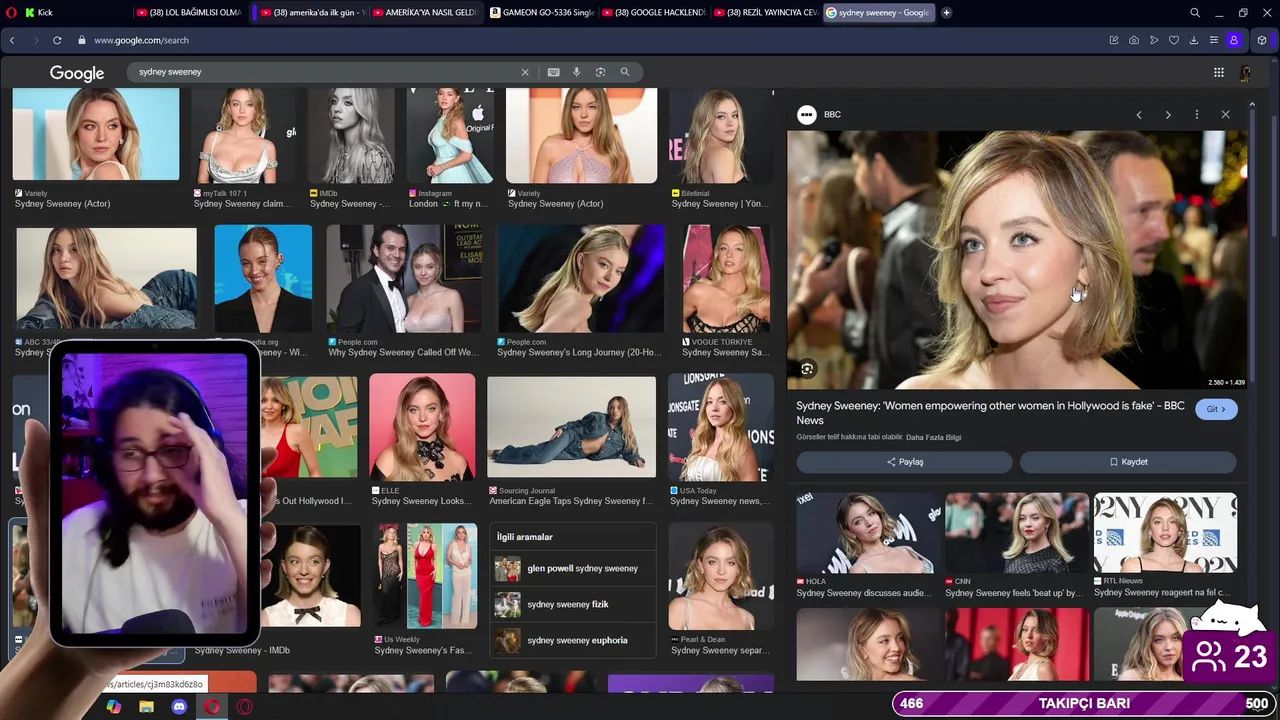The width and height of the screenshot is (1280, 720).
Task: Save the image with Kaydet button
Action: pos(1128,462)
